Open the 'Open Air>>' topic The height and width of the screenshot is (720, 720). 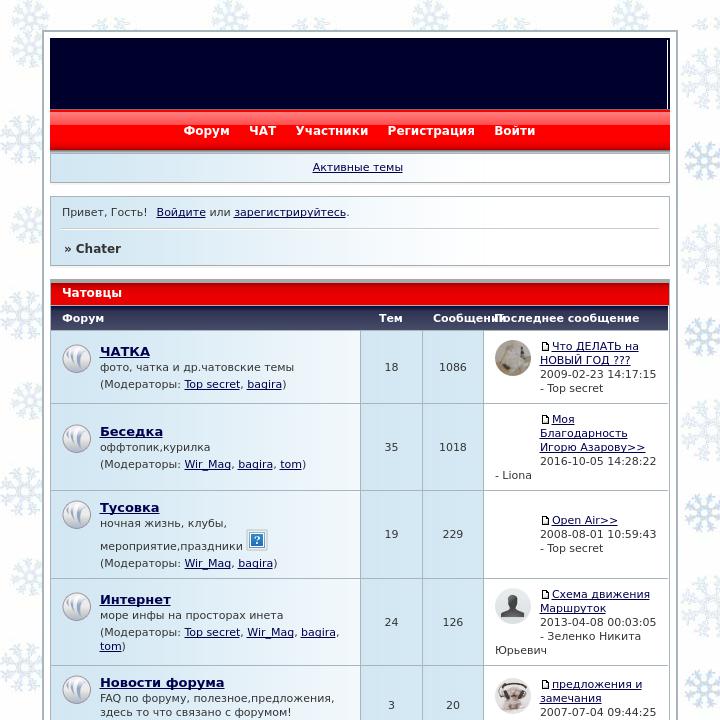[585, 520]
